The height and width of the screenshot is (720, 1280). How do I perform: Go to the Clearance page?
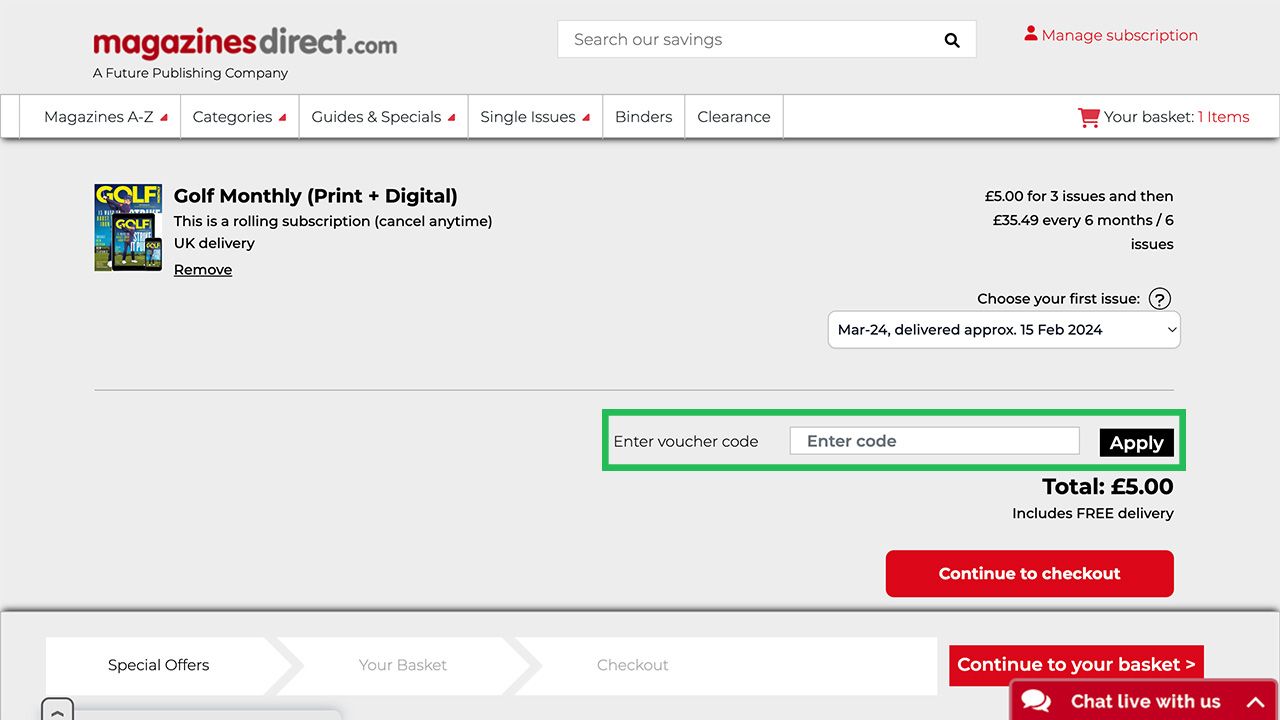pos(734,117)
